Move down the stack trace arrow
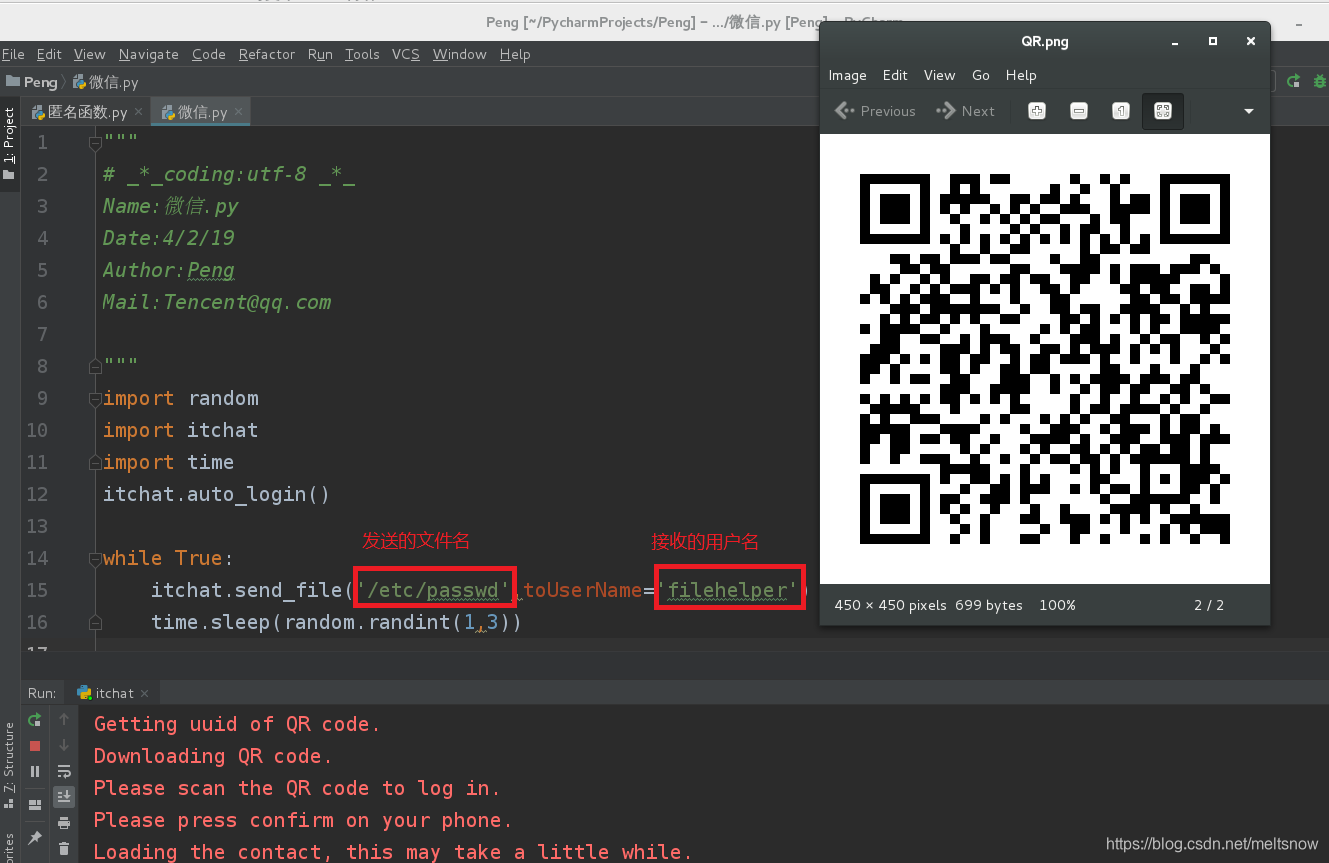Screen dimensions: 1329x863 [x=64, y=746]
